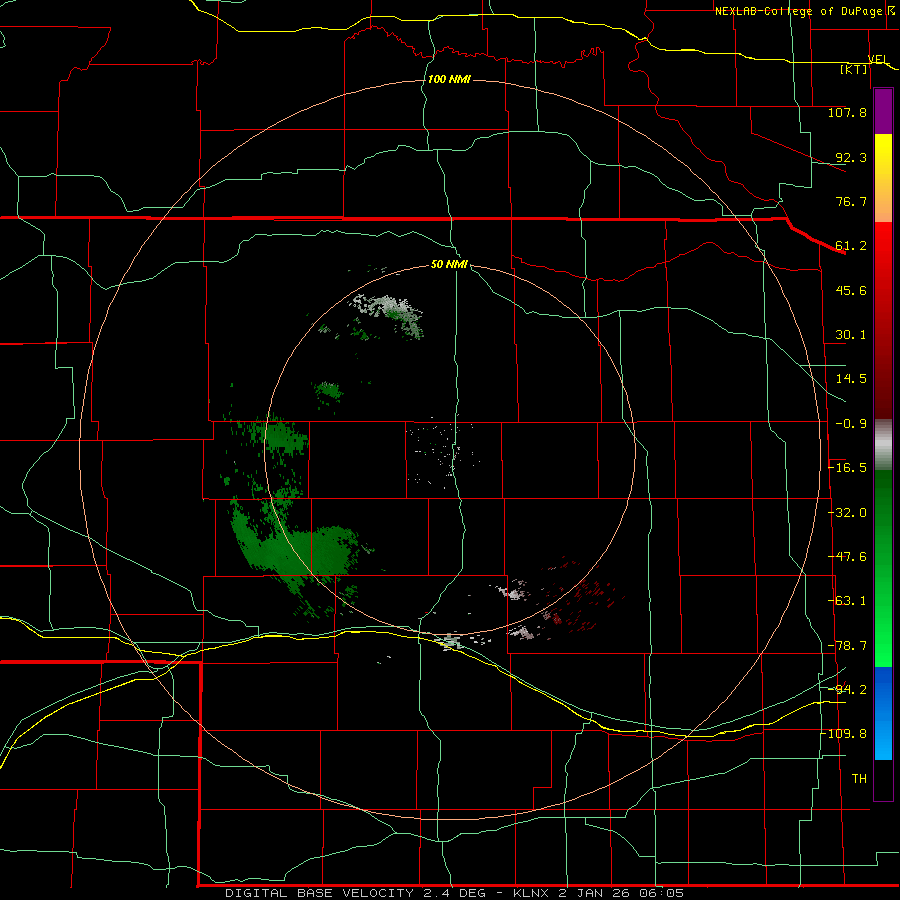Select the 14.5 scale value
The width and height of the screenshot is (900, 900).
(x=851, y=379)
